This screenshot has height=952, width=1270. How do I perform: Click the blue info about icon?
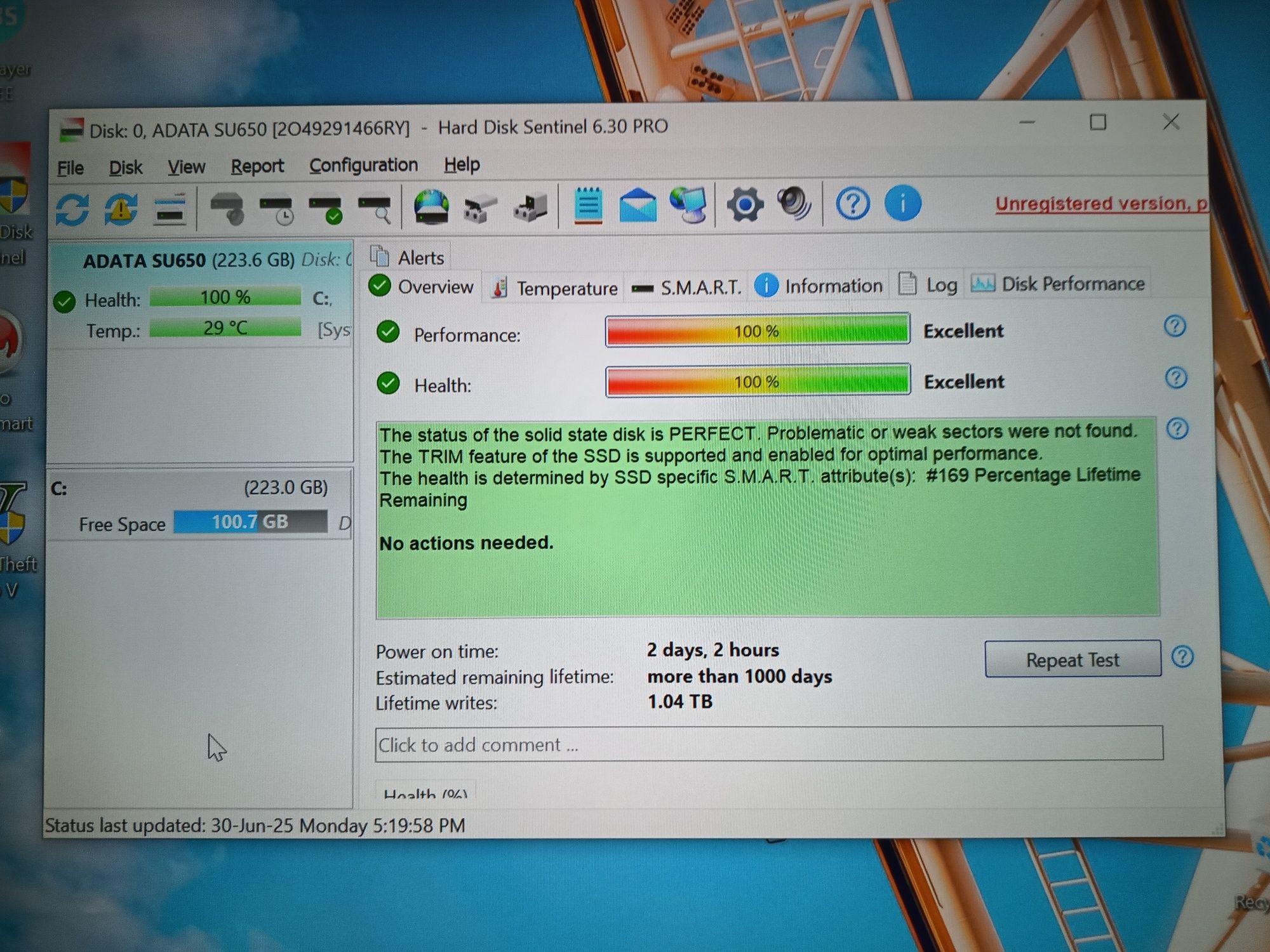click(x=902, y=203)
